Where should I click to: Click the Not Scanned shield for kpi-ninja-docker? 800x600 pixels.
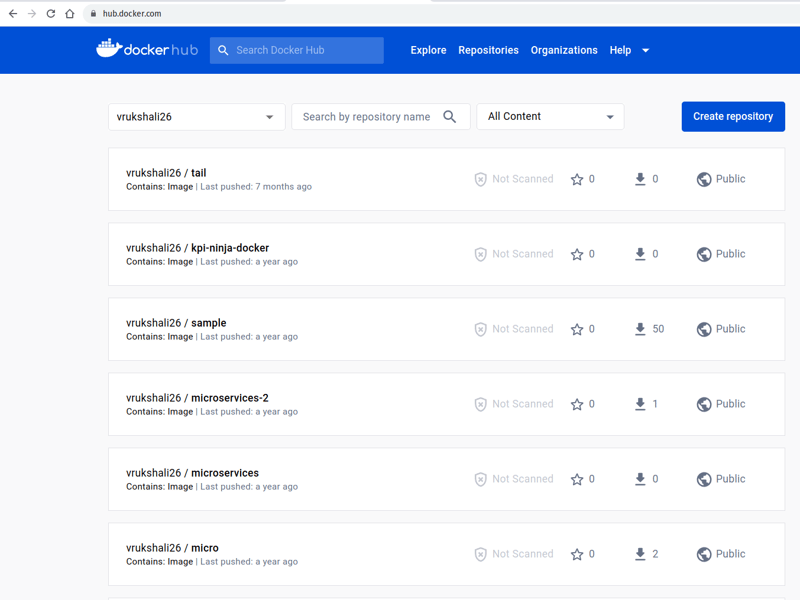[x=480, y=254]
